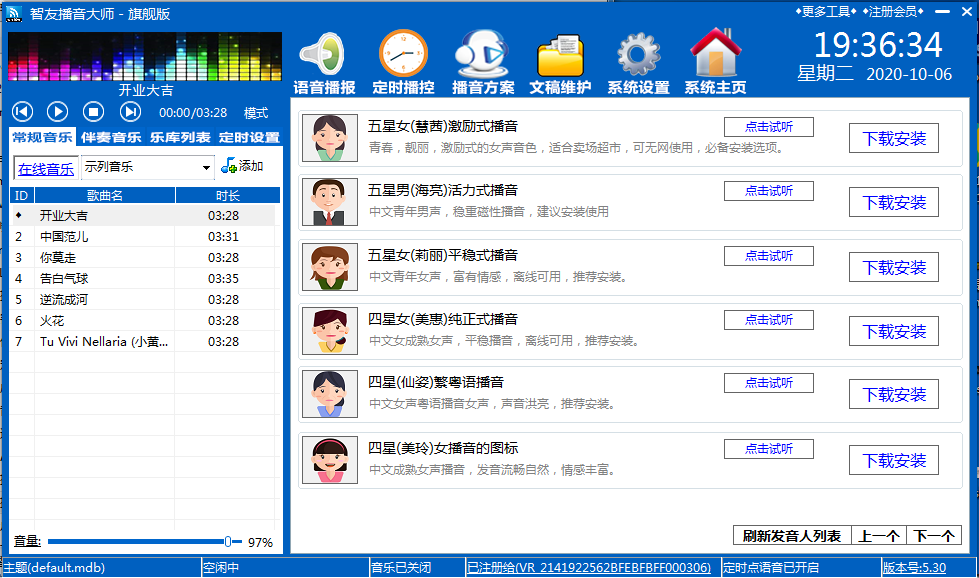979x578 pixels.
Task: Open the 语音播报 voice broadcast tool
Action: (x=325, y=62)
